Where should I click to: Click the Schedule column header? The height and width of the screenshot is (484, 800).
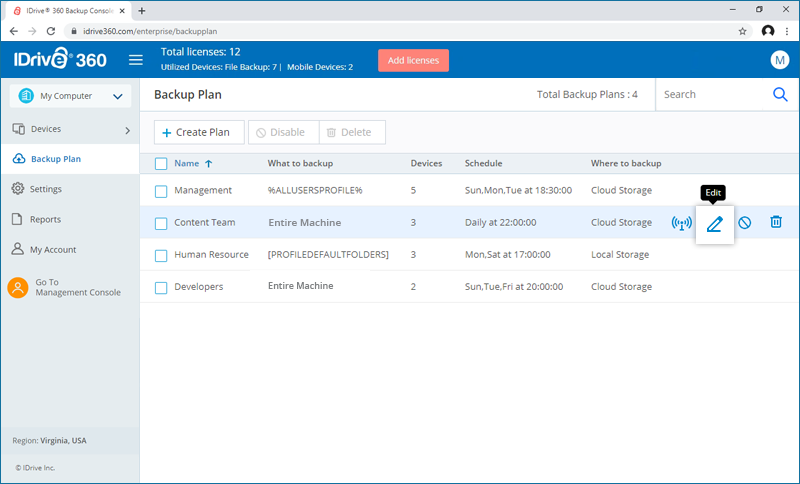(x=483, y=163)
